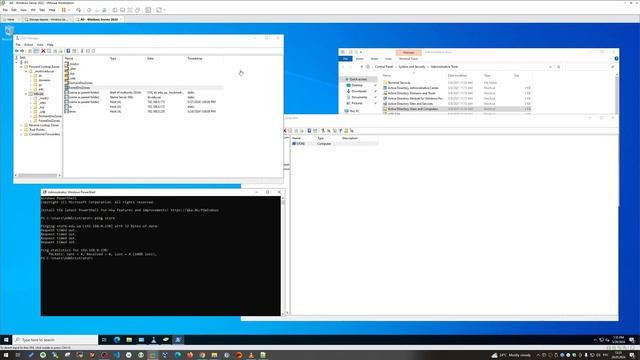Click the PowerShell window vertical scrollbar
This screenshot has height=360, width=640.
283,256
